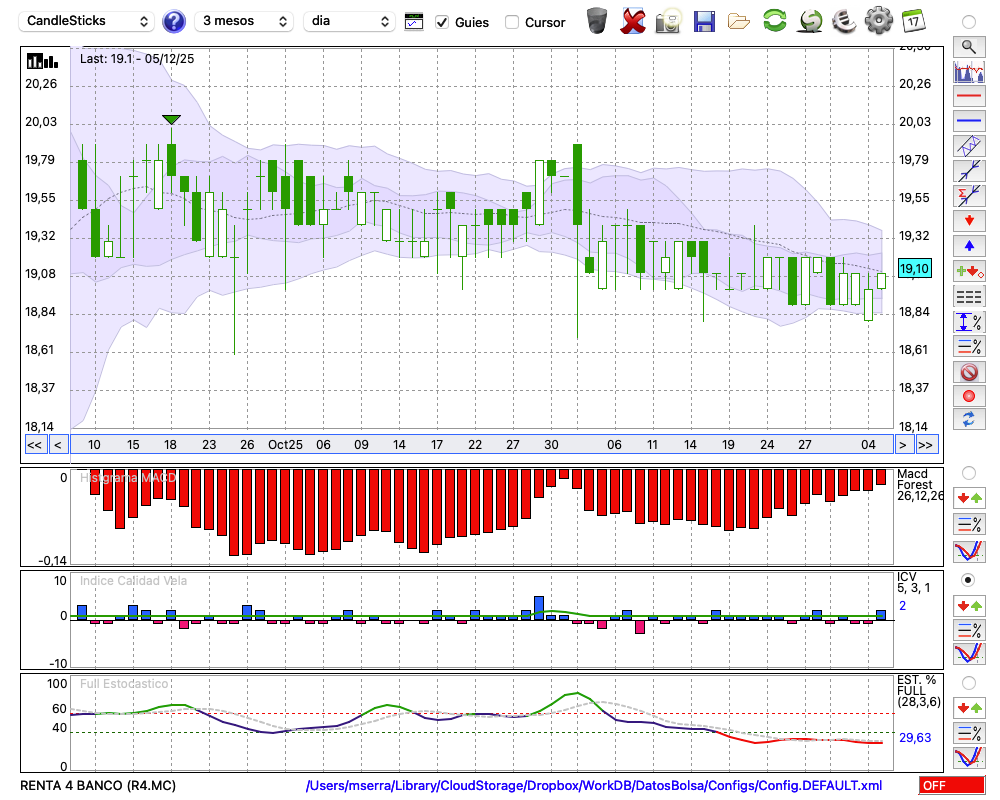Open the Config.DEFAULT.xml file path link
The height and width of the screenshot is (800, 1000).
click(594, 786)
